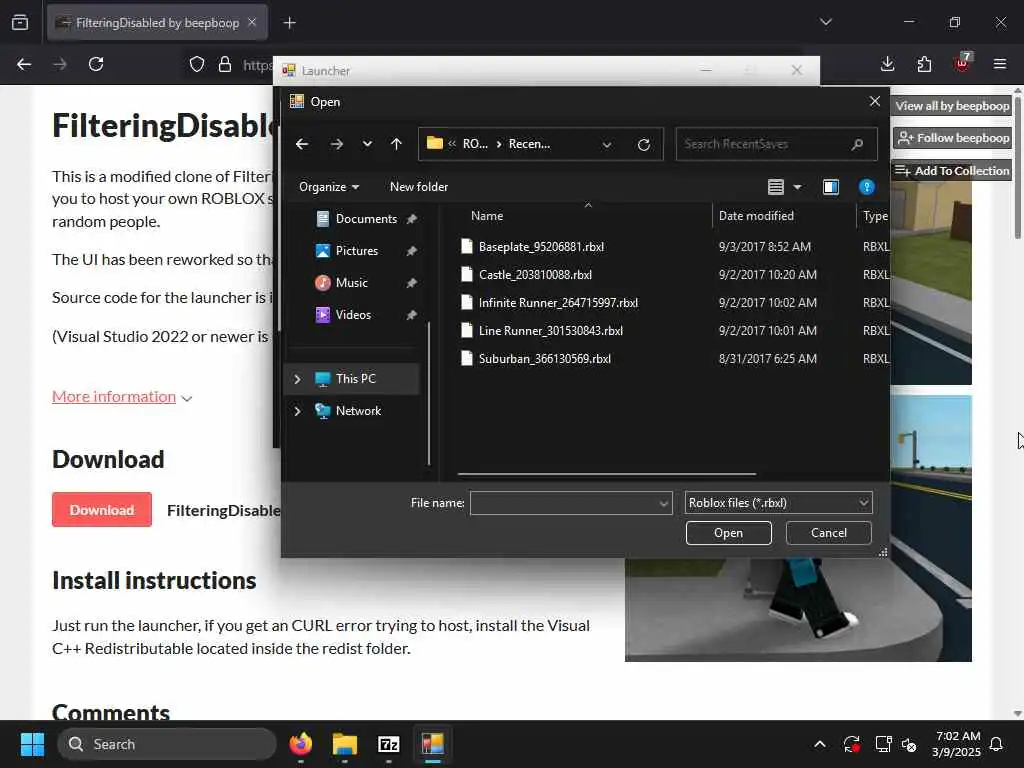Open recent locations dropdown in dialog
Screen dimensions: 1024x768
367,144
